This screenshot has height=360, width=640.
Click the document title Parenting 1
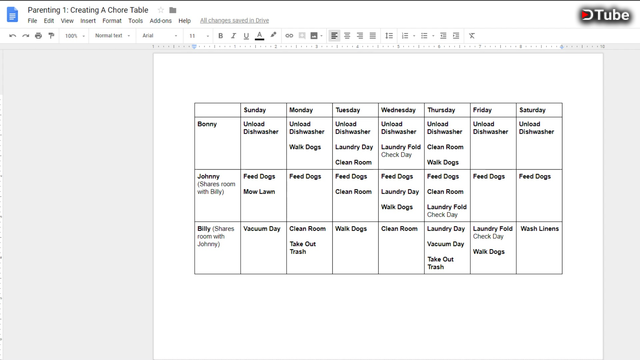pyautogui.click(x=88, y=10)
